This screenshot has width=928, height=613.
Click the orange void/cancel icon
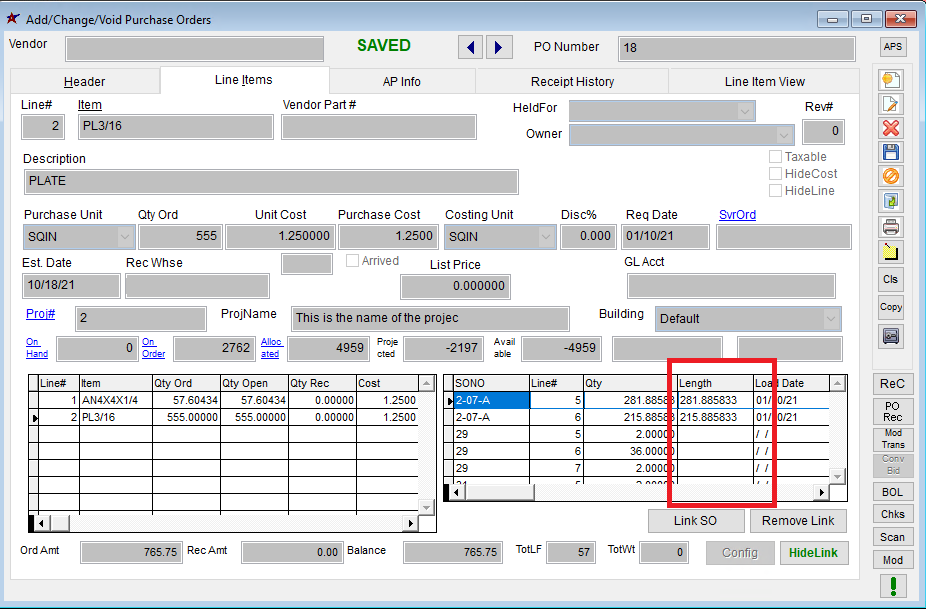891,177
